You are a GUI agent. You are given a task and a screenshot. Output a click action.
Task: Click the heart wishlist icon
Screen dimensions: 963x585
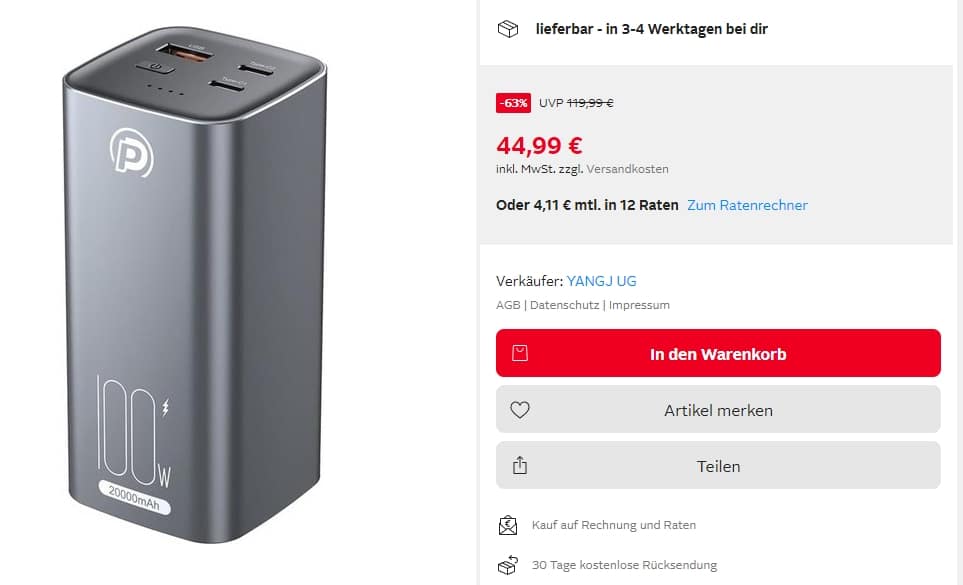[520, 409]
